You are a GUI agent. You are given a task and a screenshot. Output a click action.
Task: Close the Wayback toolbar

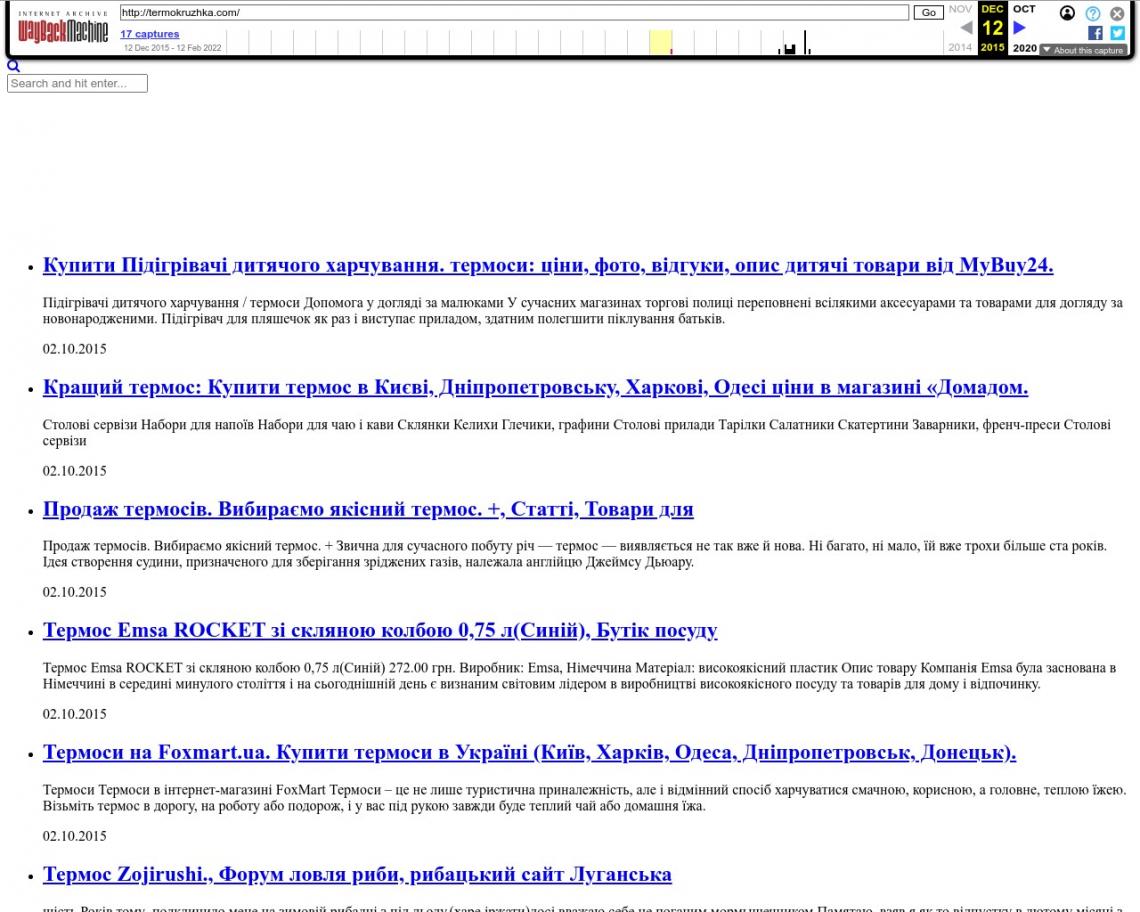click(x=1117, y=13)
